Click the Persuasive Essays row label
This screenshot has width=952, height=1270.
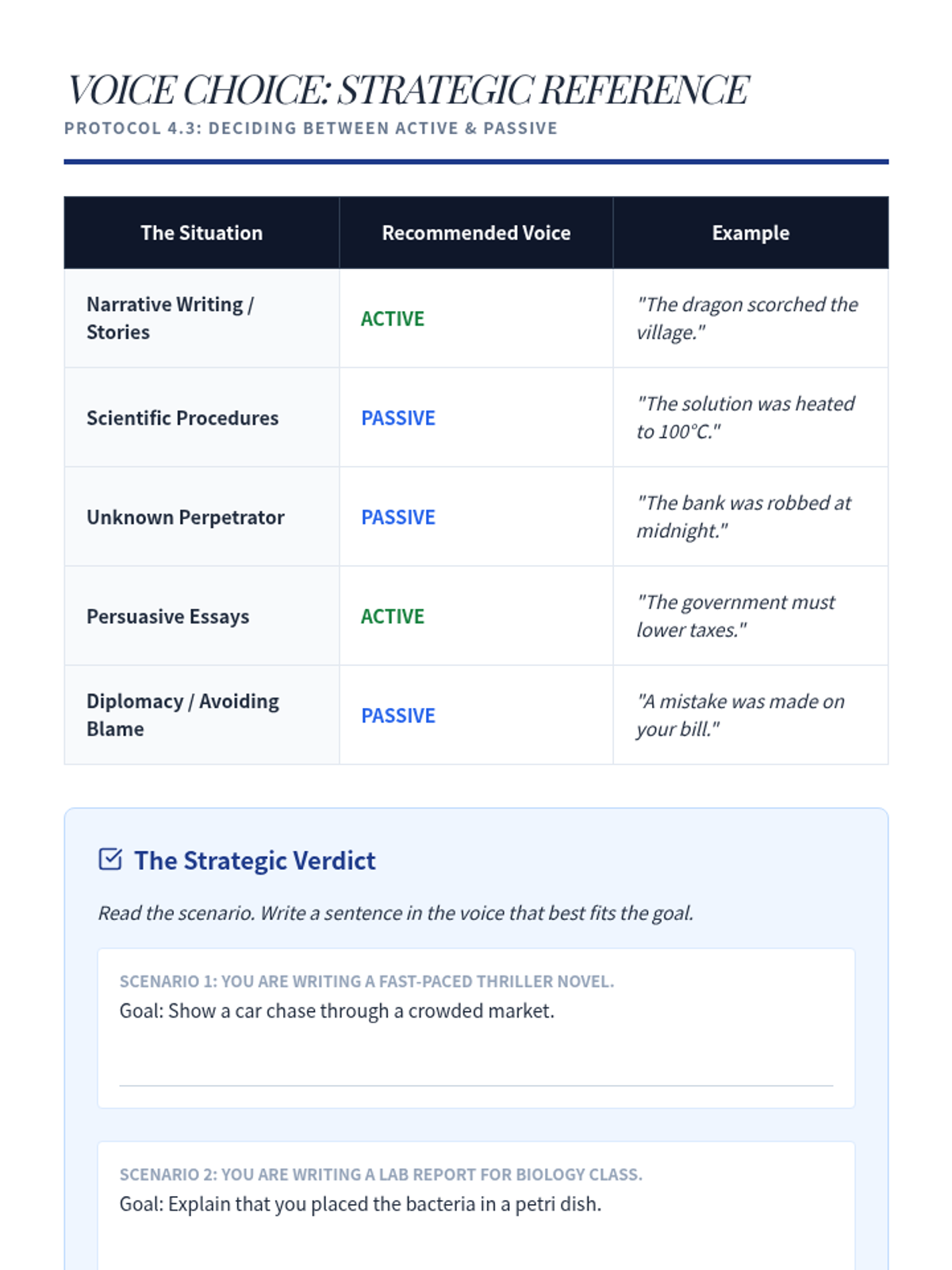point(168,617)
